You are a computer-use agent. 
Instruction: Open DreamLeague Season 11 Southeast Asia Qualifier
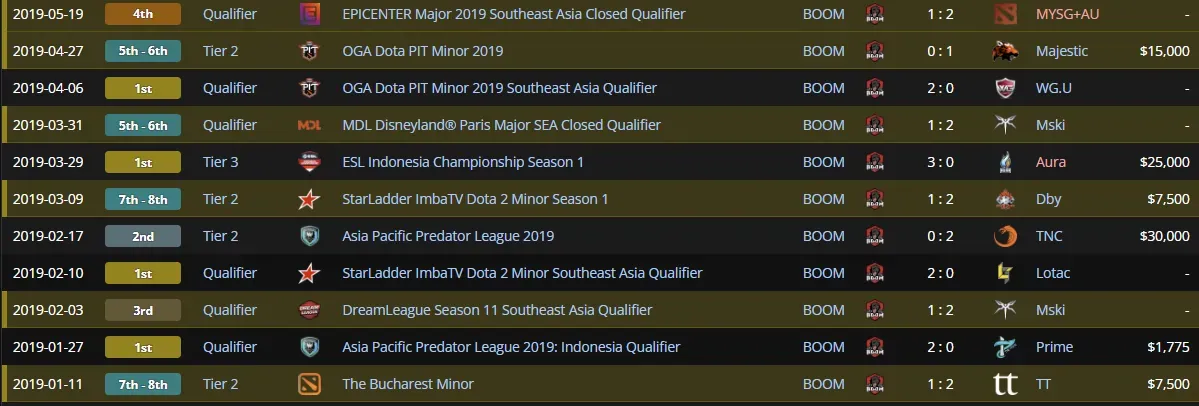click(497, 310)
